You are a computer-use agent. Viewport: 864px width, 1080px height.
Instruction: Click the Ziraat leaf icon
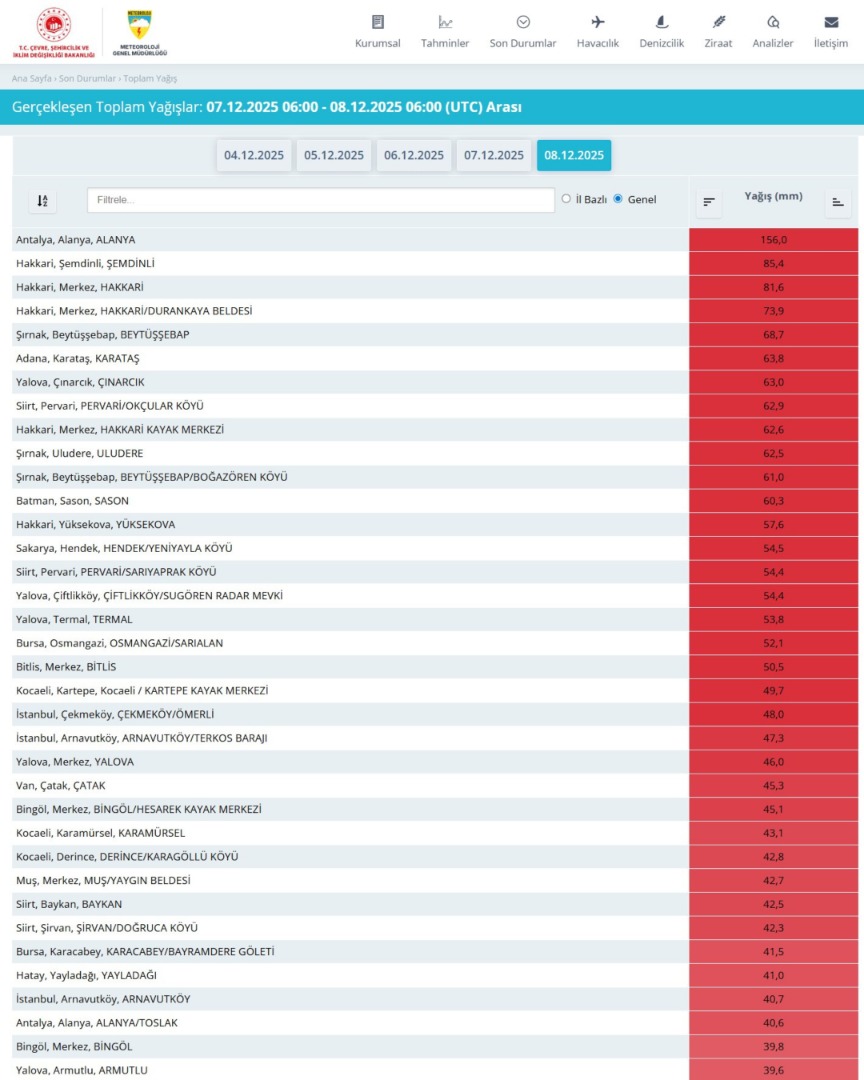click(718, 22)
